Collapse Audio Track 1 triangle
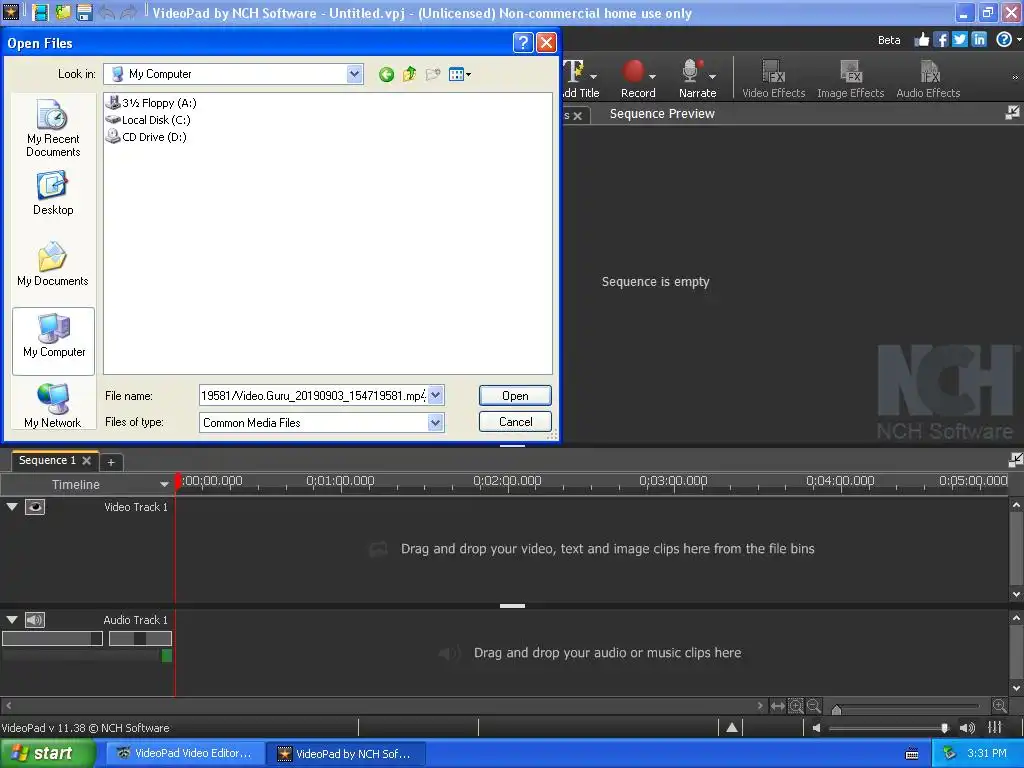 point(12,619)
